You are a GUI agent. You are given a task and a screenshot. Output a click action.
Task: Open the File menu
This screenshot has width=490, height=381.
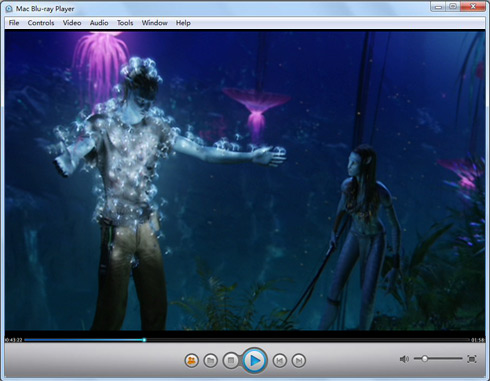(14, 23)
